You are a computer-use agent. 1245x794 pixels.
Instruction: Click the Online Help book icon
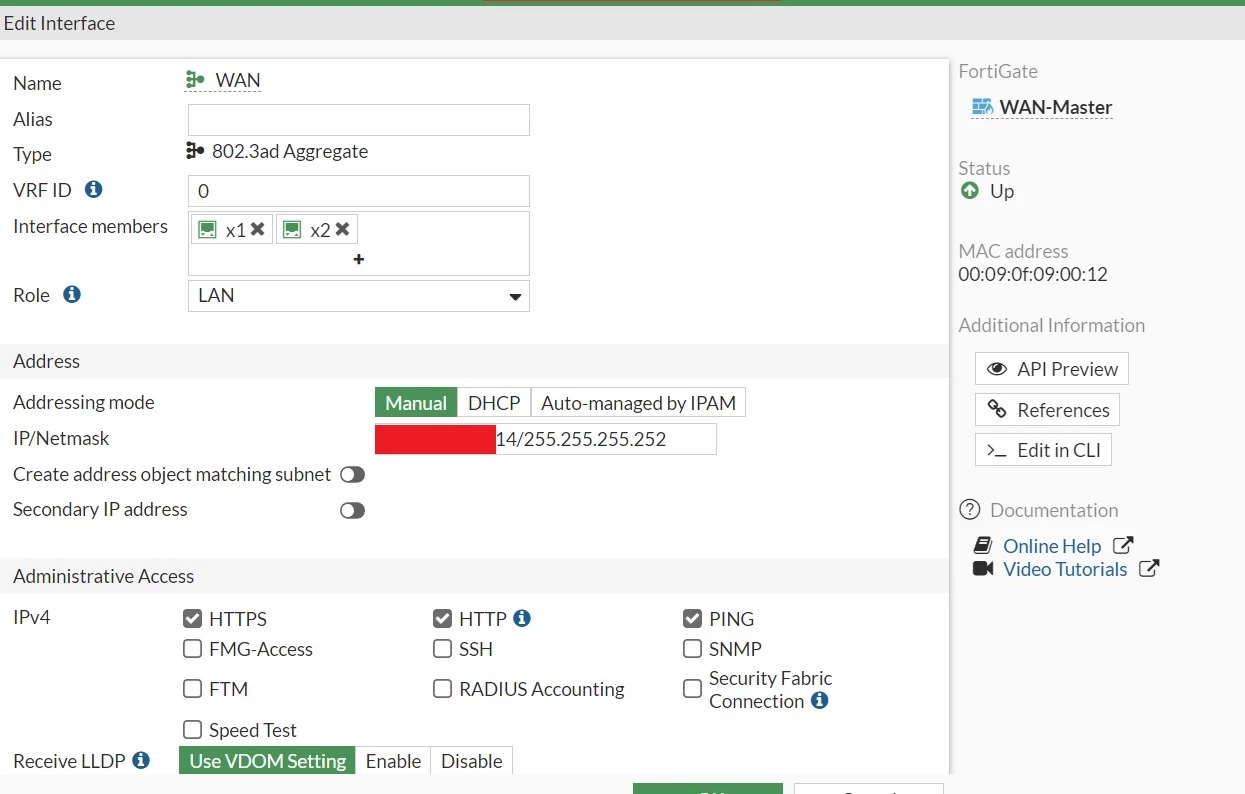[983, 545]
